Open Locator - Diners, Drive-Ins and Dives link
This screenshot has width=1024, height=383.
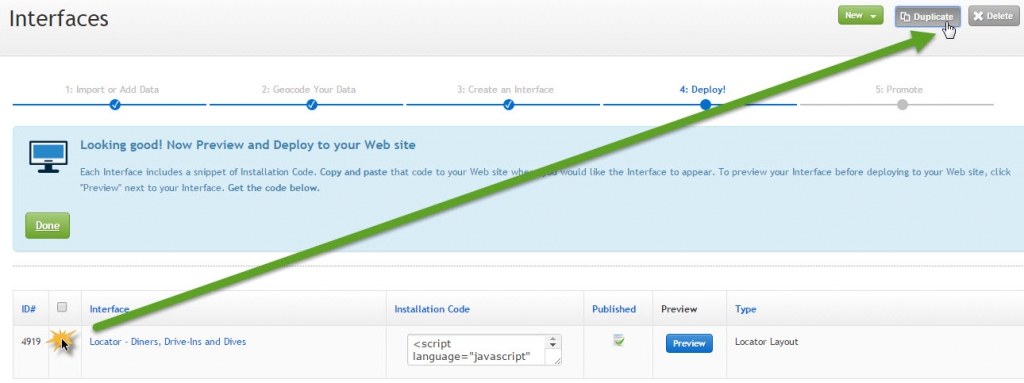[168, 341]
